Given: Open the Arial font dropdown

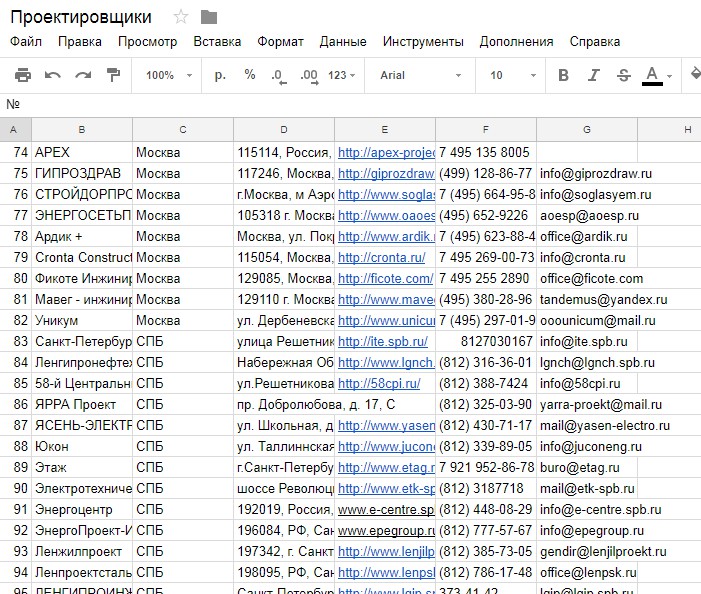Looking at the screenshot, I should pos(414,75).
